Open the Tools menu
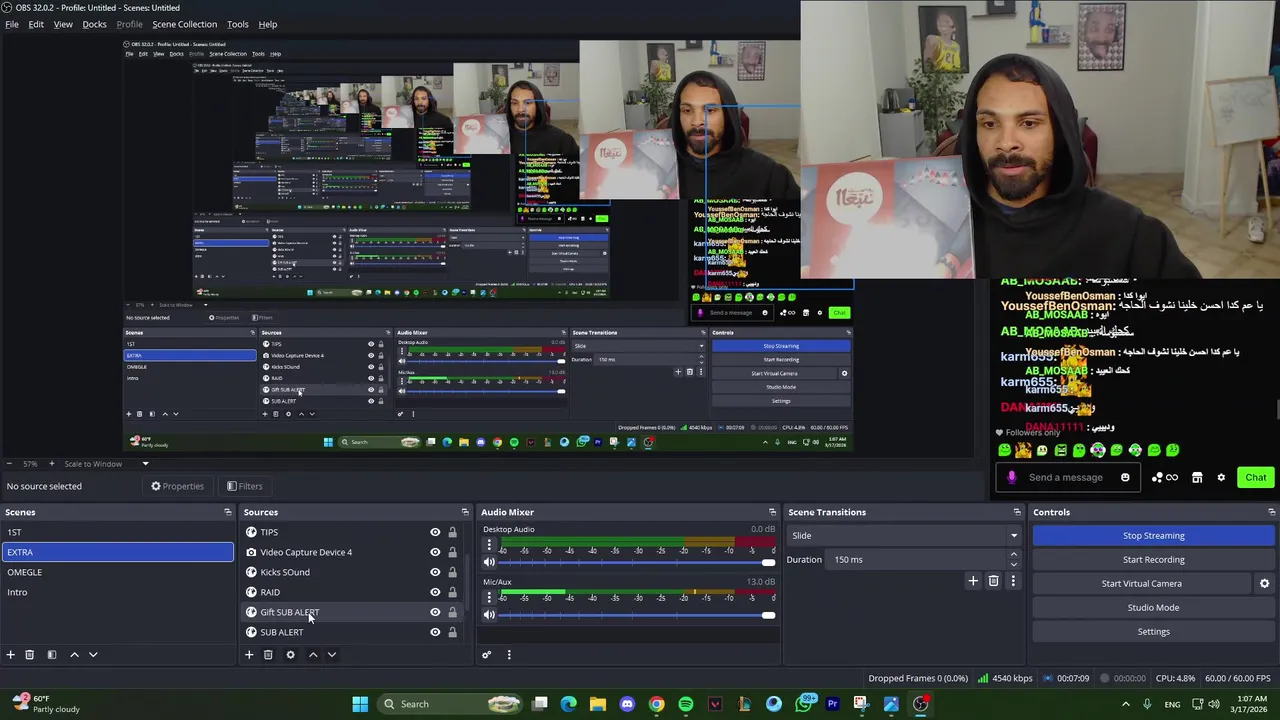 coord(238,24)
